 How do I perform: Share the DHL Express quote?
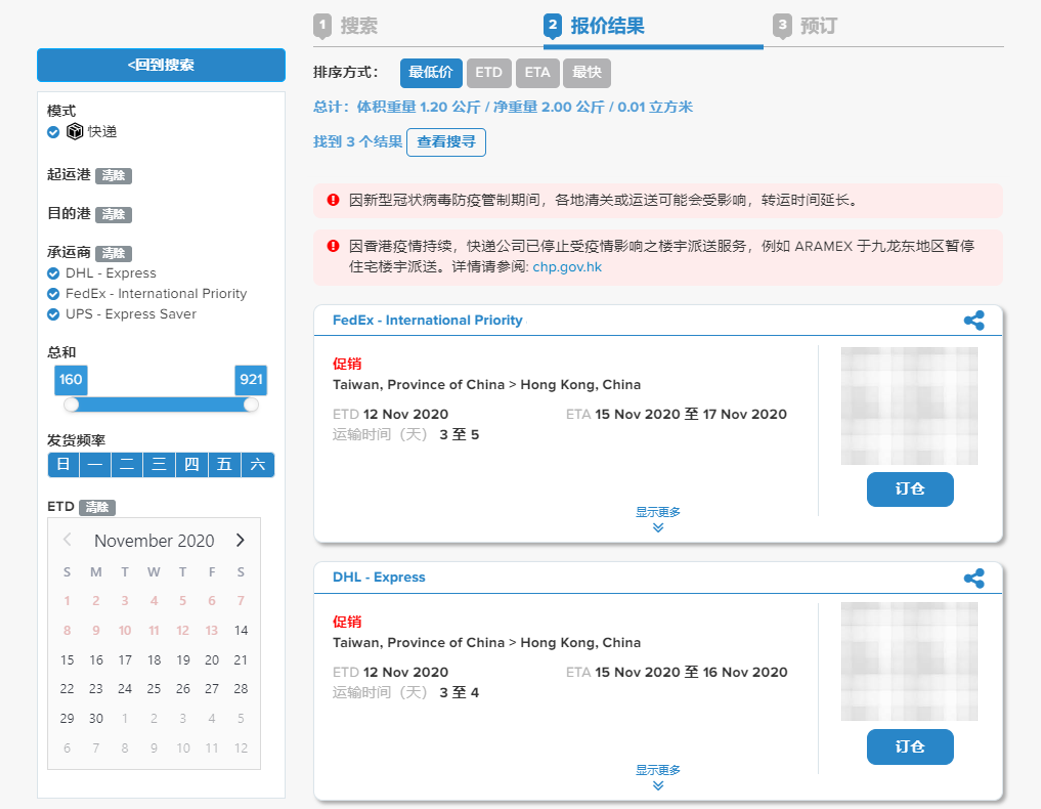coord(973,578)
